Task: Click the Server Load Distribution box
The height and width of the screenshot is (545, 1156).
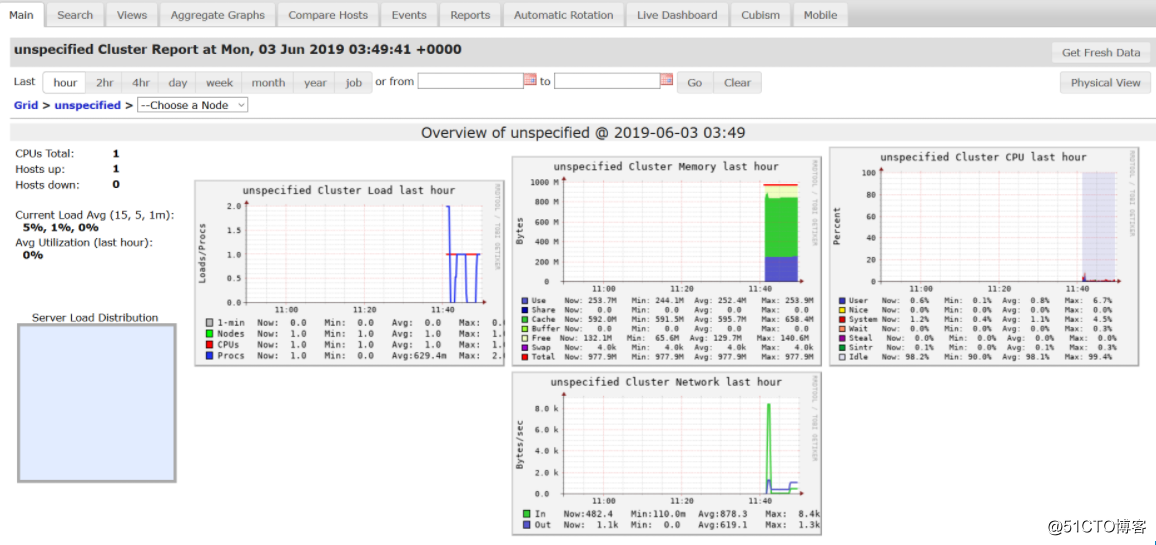Action: click(96, 403)
